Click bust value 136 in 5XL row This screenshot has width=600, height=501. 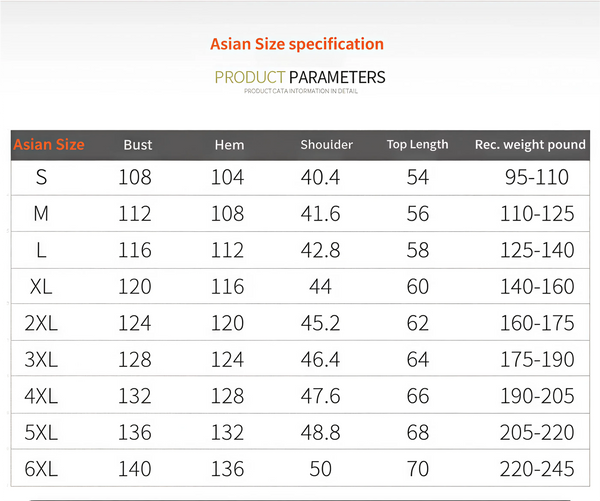point(135,432)
